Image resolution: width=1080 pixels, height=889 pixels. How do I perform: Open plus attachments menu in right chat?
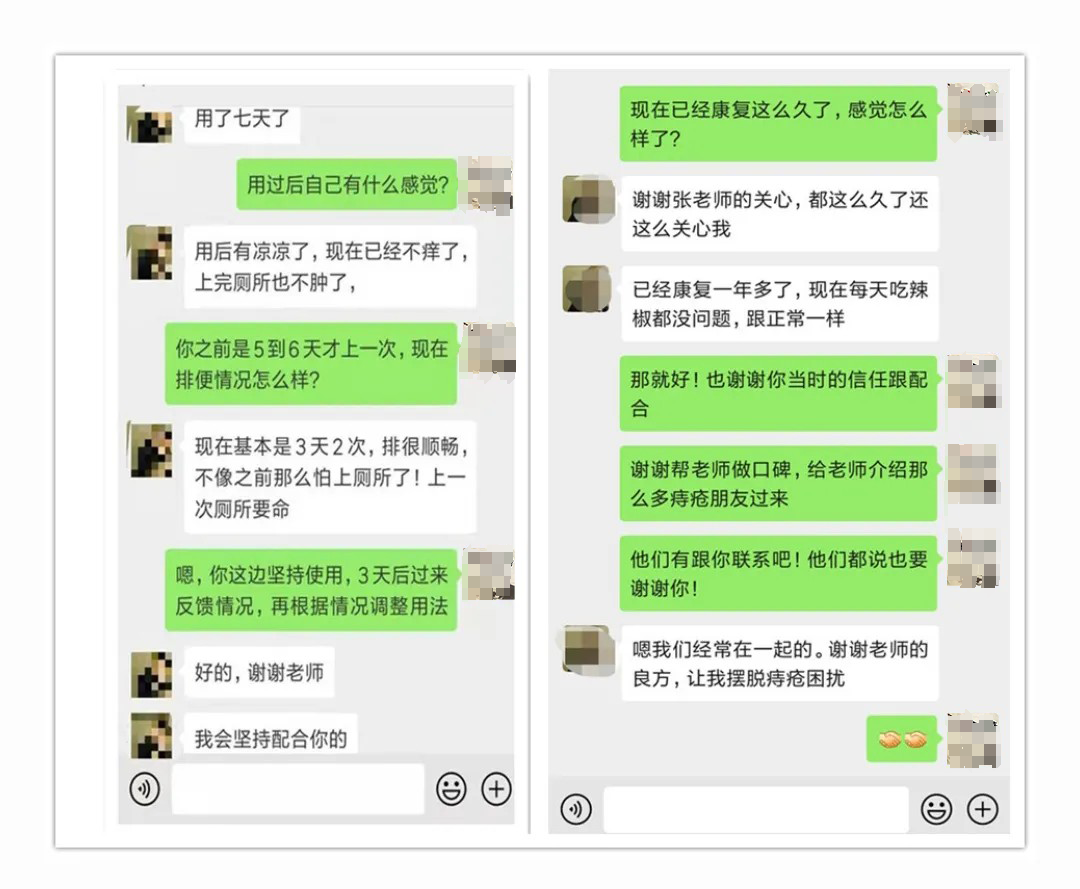[983, 809]
